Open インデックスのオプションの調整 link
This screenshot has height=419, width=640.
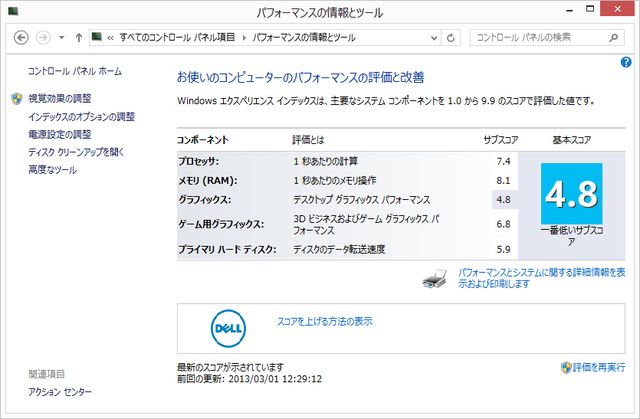click(81, 117)
